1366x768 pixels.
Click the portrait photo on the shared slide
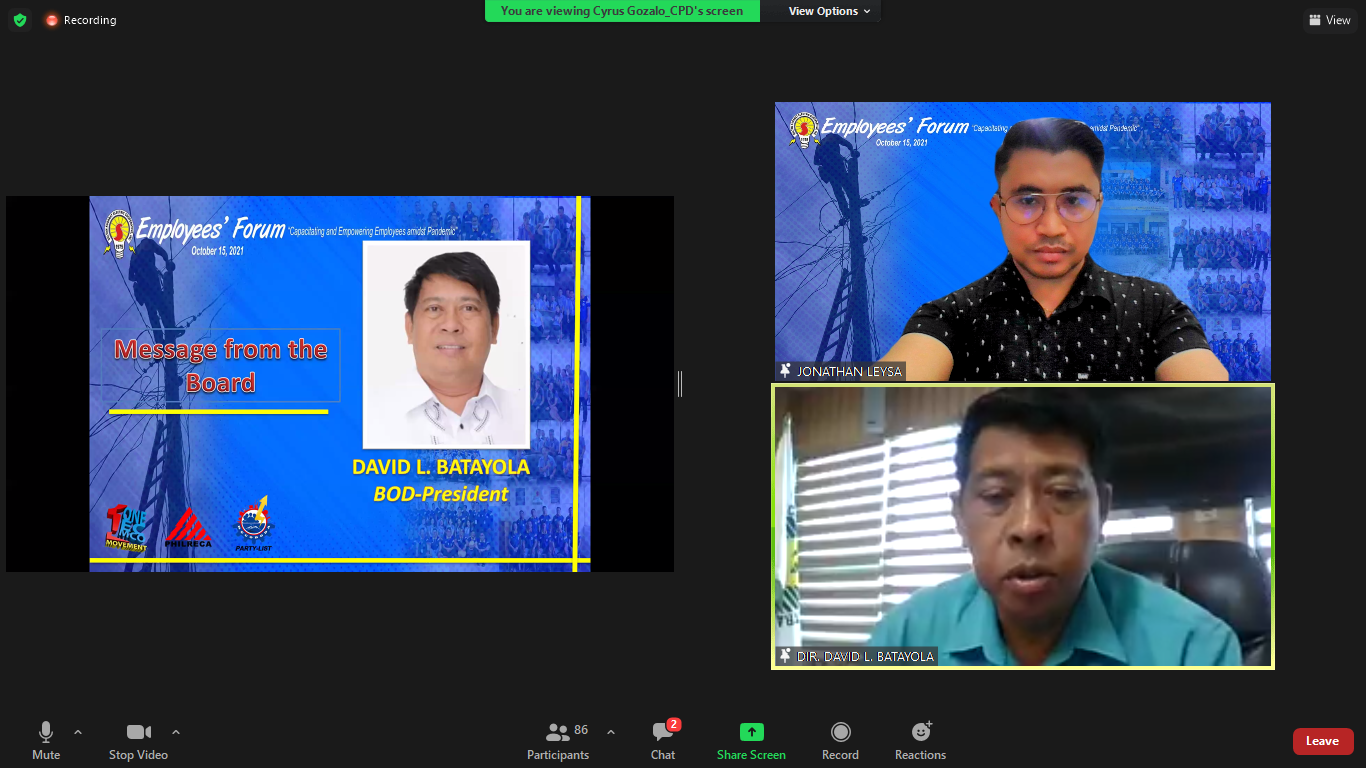point(446,344)
